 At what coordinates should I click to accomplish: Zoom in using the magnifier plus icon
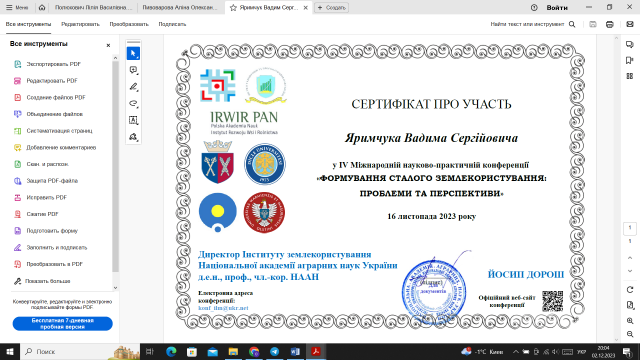(630, 321)
